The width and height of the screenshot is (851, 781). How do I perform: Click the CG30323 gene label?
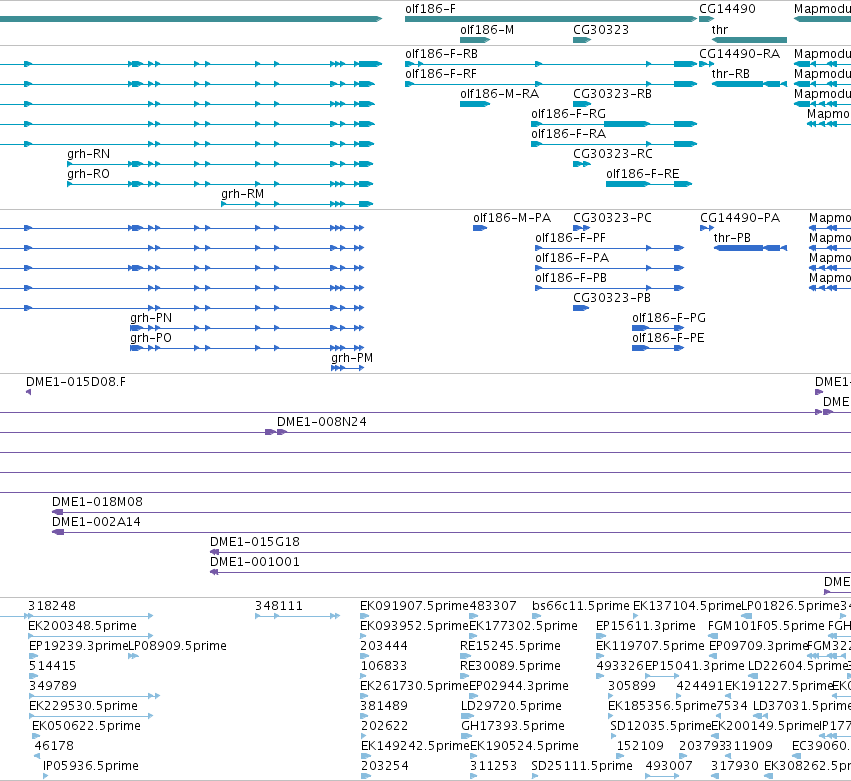tap(601, 30)
